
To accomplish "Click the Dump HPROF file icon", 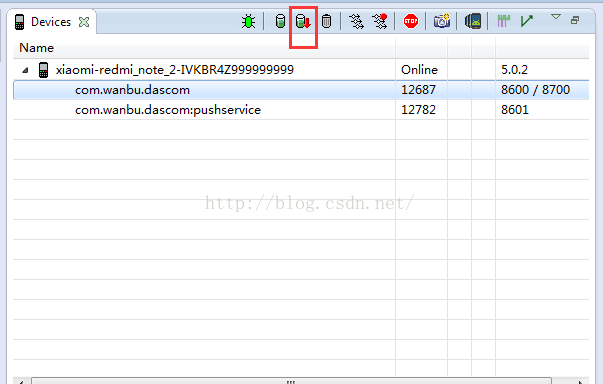I will pyautogui.click(x=303, y=21).
